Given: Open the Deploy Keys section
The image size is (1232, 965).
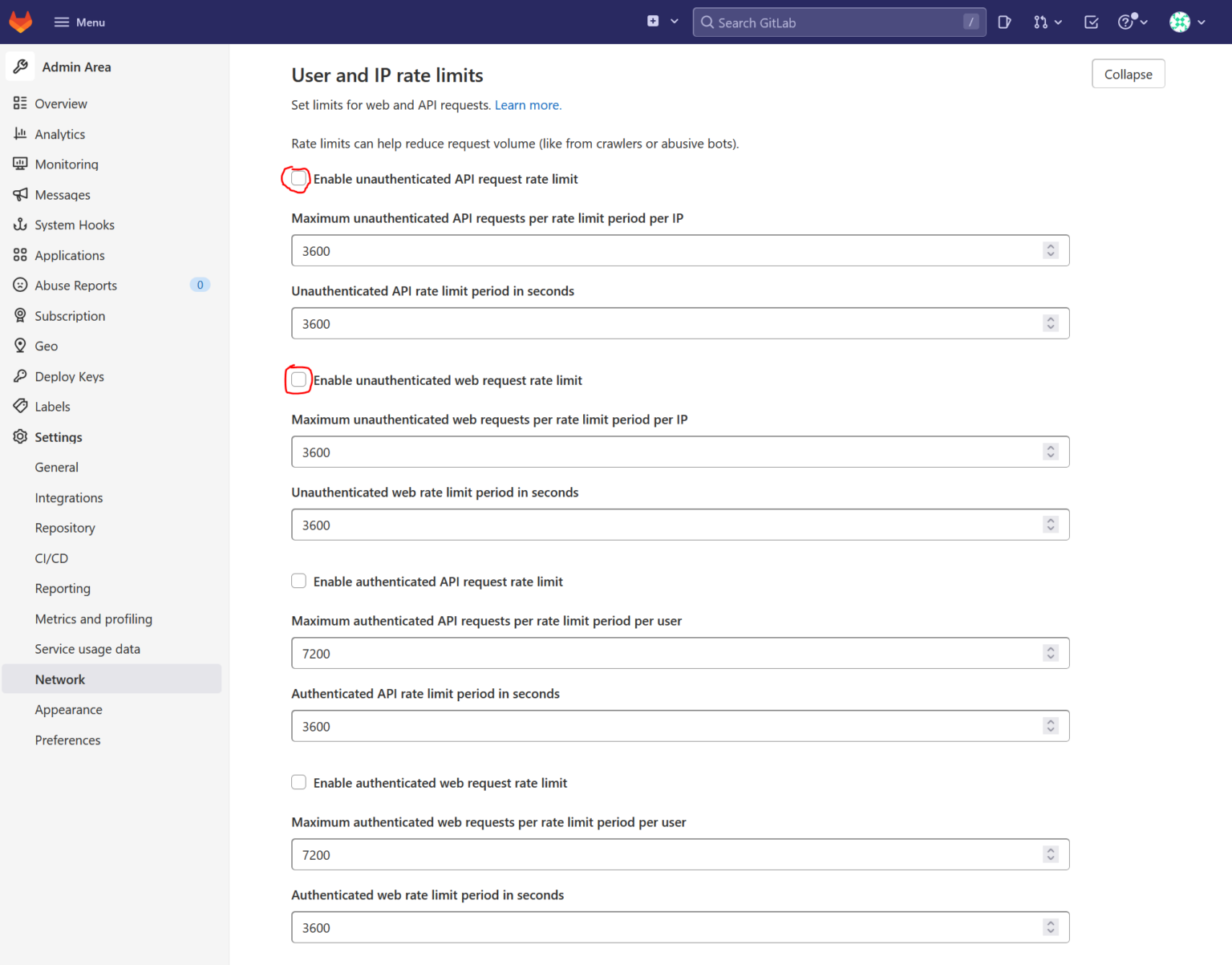Looking at the screenshot, I should [69, 376].
